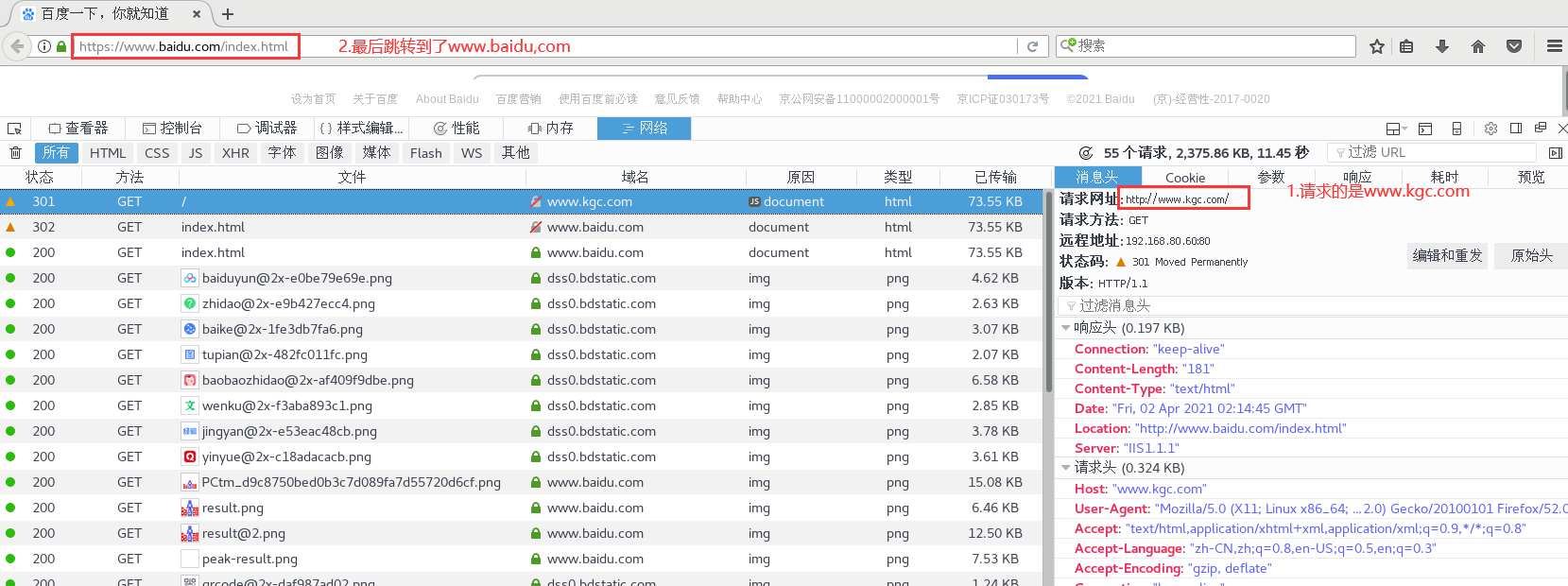Toggle the JS request filter

[196, 153]
